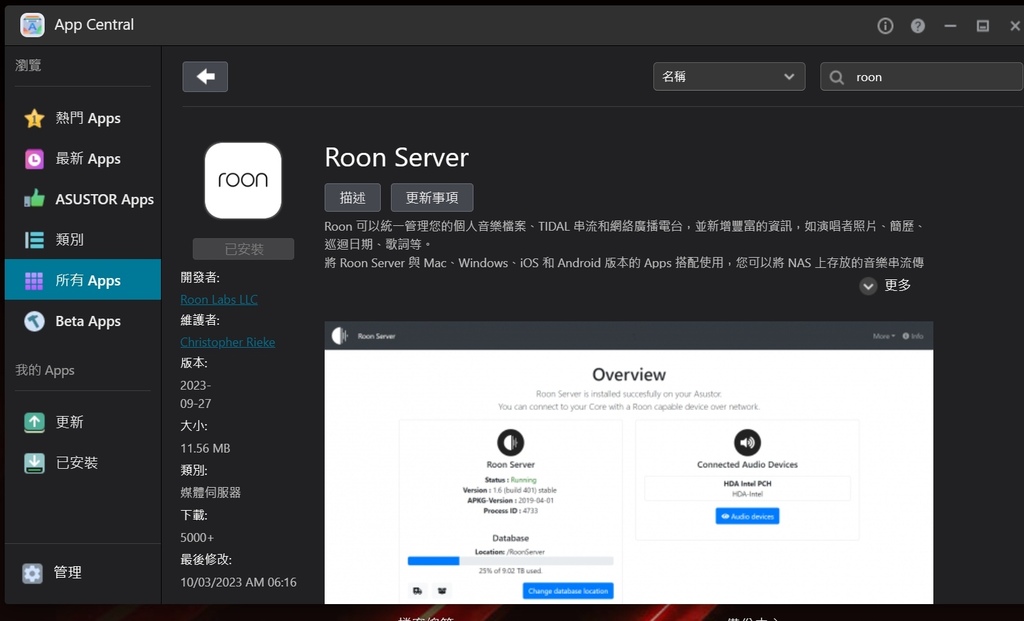Click the 管理 gear icon

32,573
